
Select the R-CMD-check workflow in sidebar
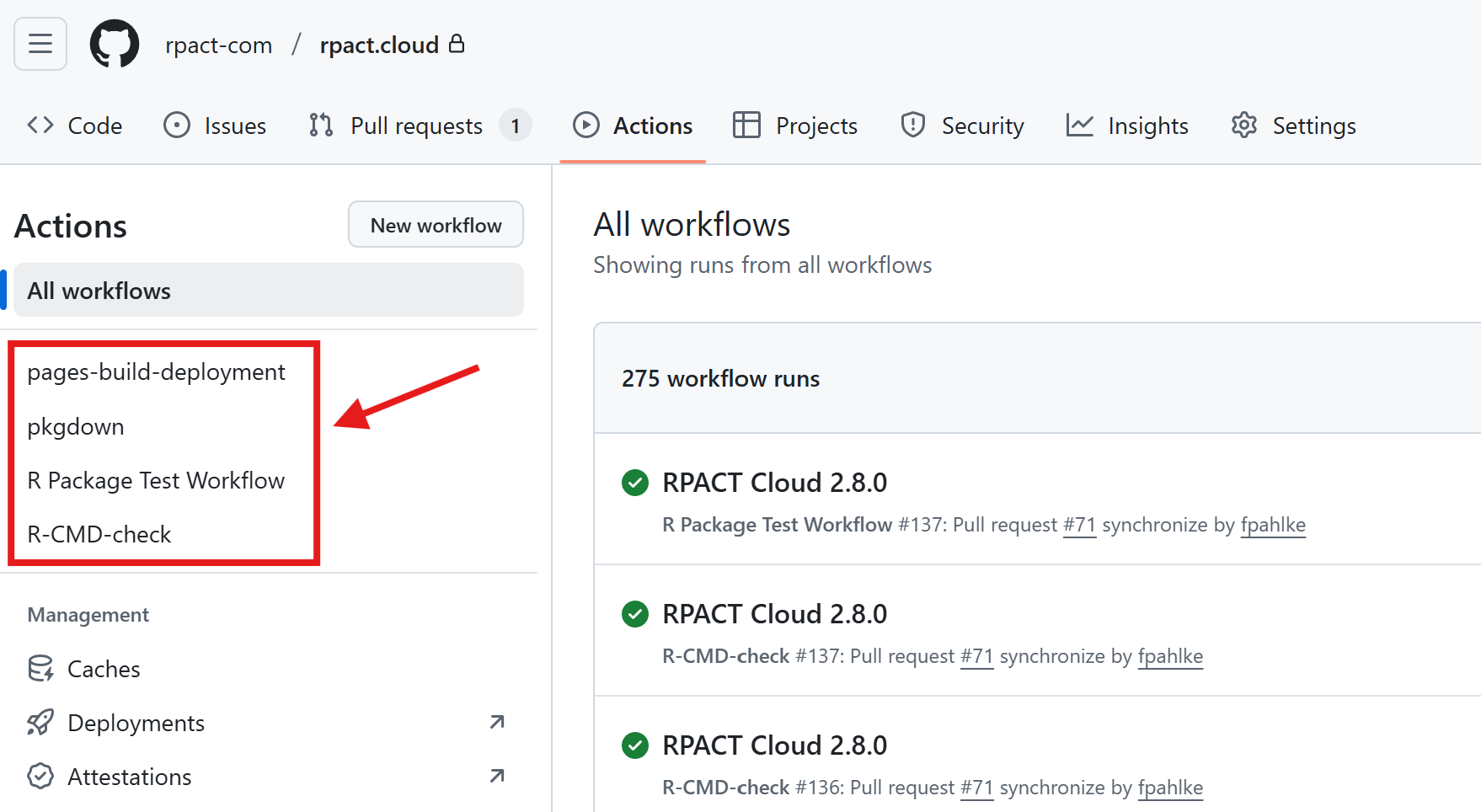pos(99,535)
